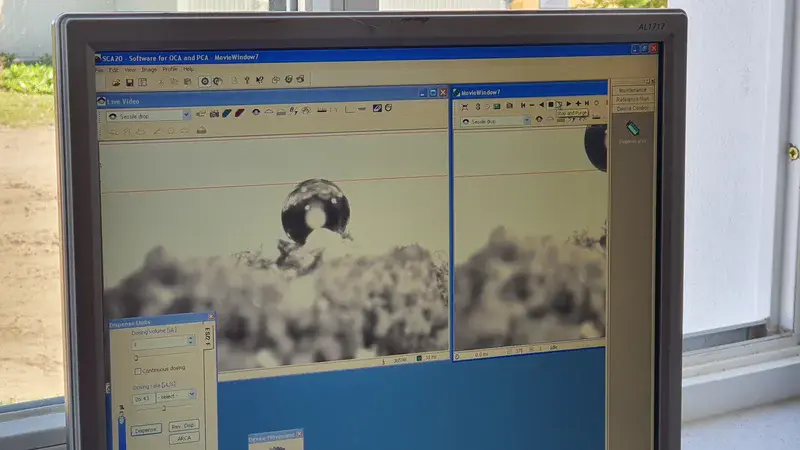Viewport: 800px width, 450px height.
Task: Click the Rev. Disp. button
Action: (x=183, y=426)
